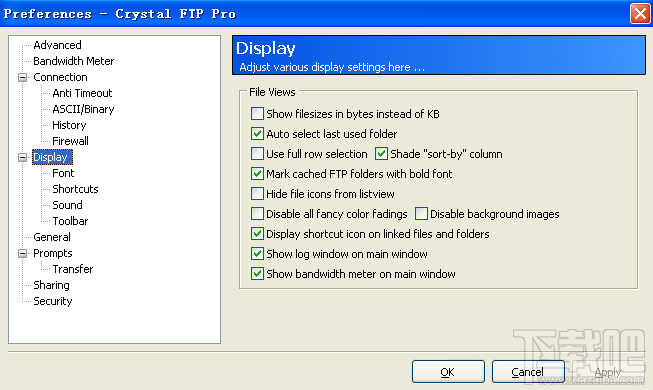
Task: Open ASCII/Binary settings
Action: 83,109
